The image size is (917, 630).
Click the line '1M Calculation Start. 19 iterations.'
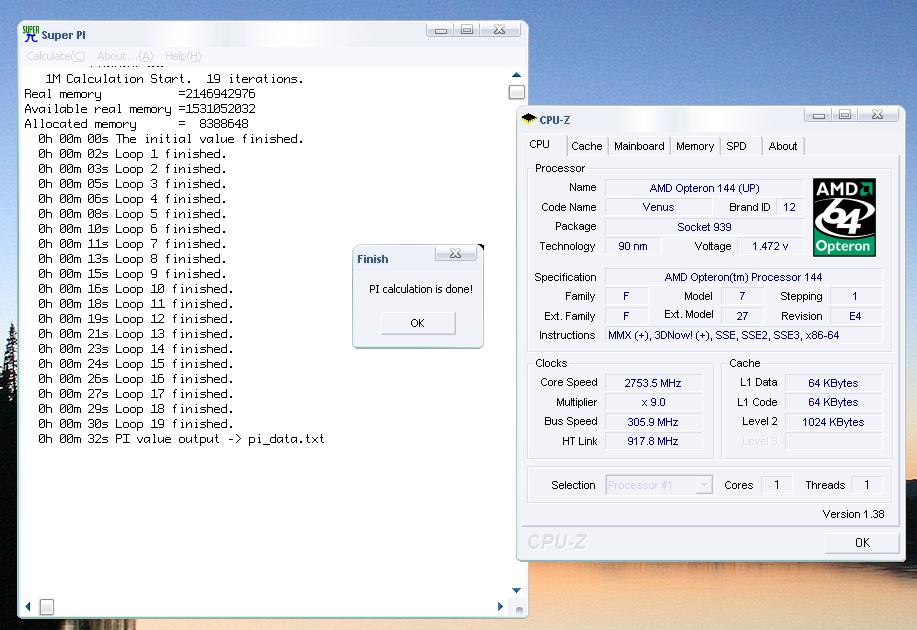(174, 78)
